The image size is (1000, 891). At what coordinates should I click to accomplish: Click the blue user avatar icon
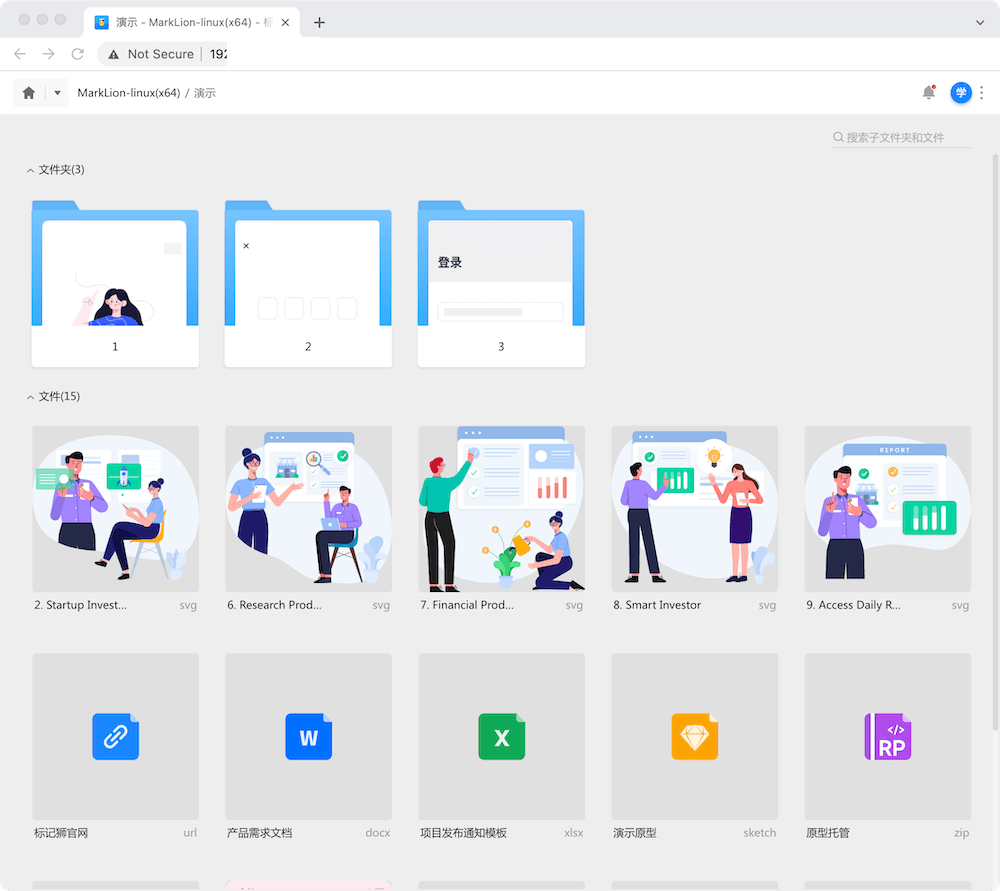click(960, 93)
